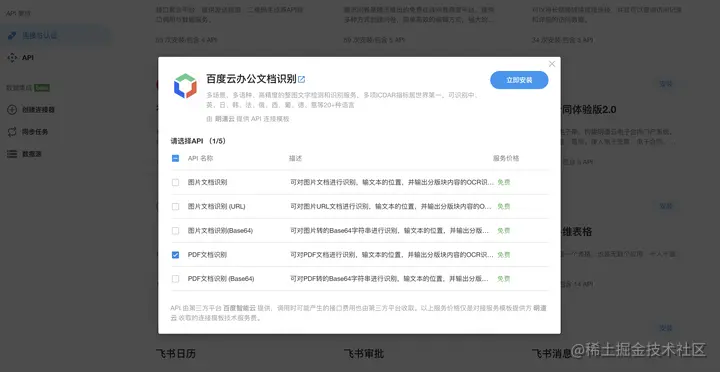Click the stacked list icon for 数据源
The height and width of the screenshot is (372, 720).
pos(12,154)
